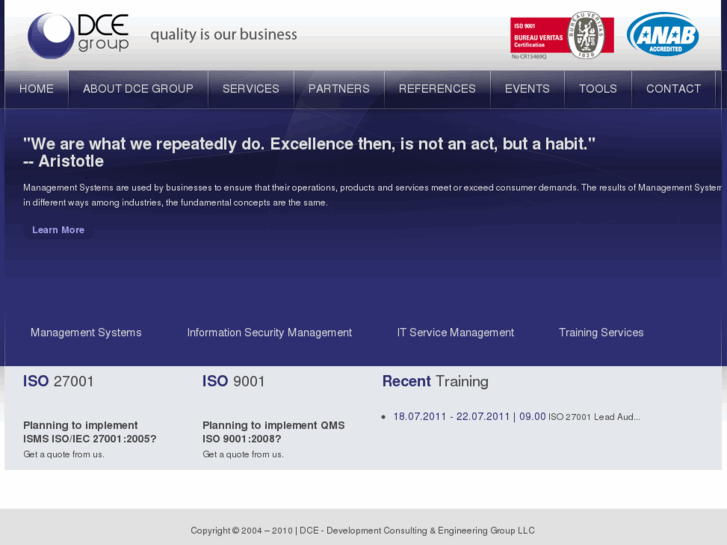Click the Management Systems description paragraph

coord(372,195)
